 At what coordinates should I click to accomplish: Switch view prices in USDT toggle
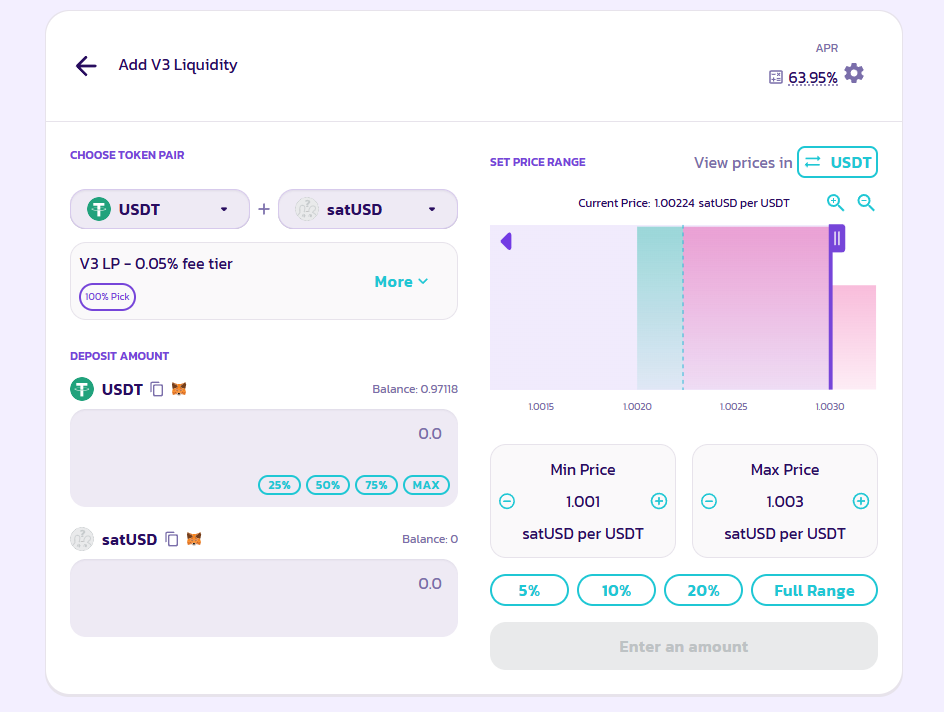point(837,162)
